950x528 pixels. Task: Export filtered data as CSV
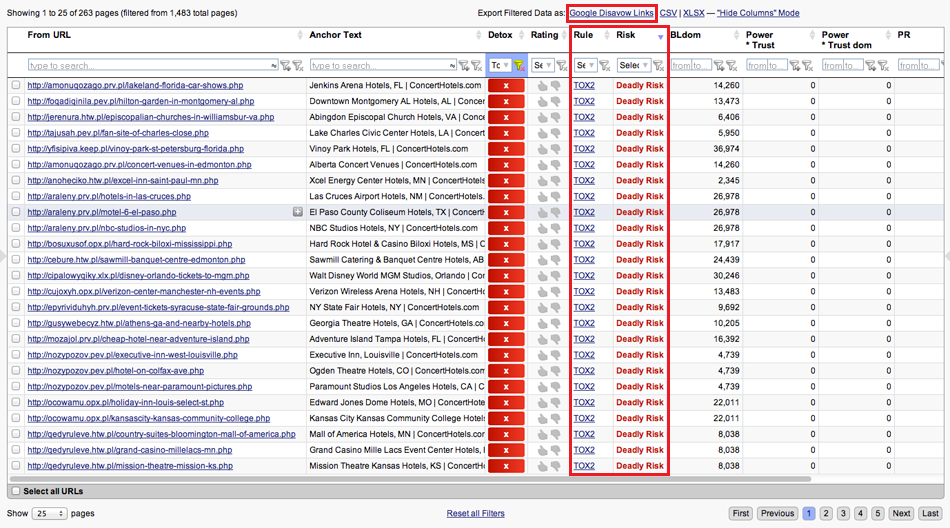(x=668, y=13)
